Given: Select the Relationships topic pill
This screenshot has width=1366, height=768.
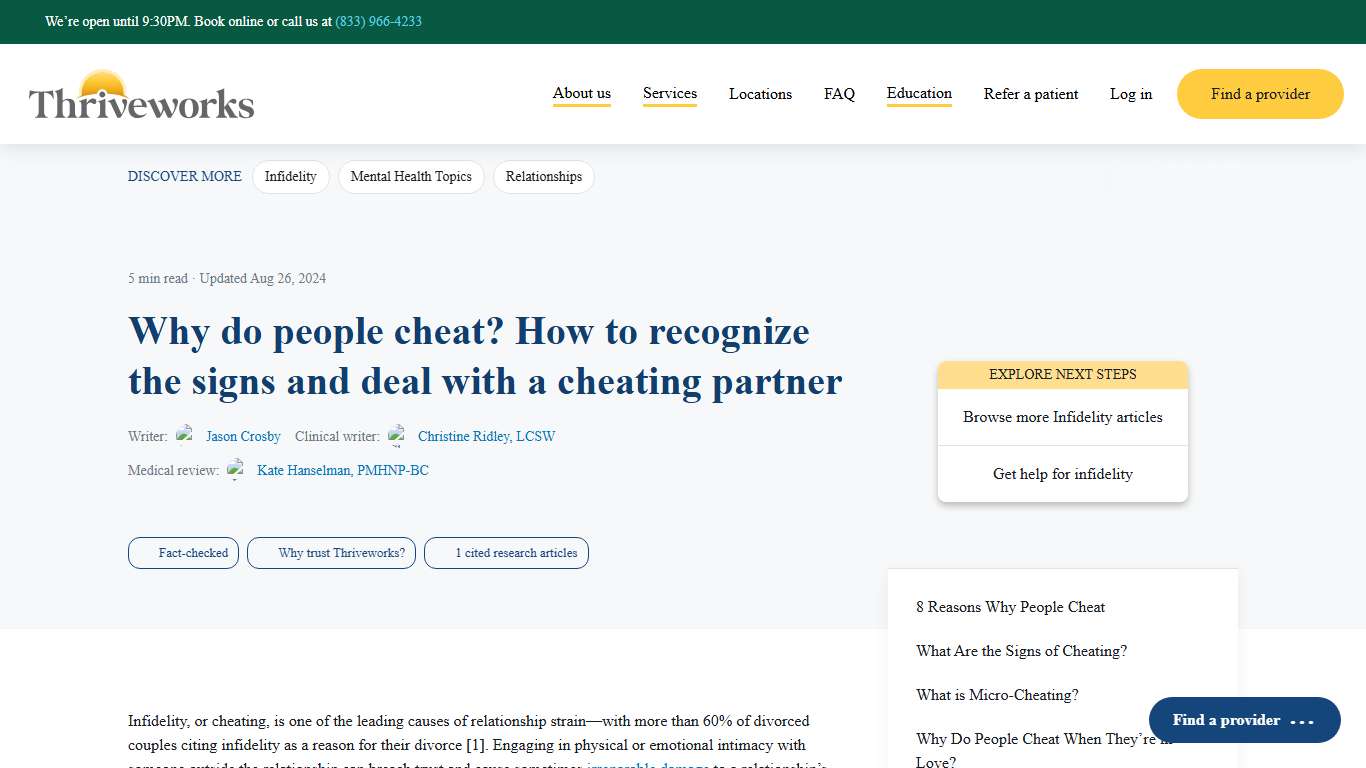Looking at the screenshot, I should (x=543, y=176).
